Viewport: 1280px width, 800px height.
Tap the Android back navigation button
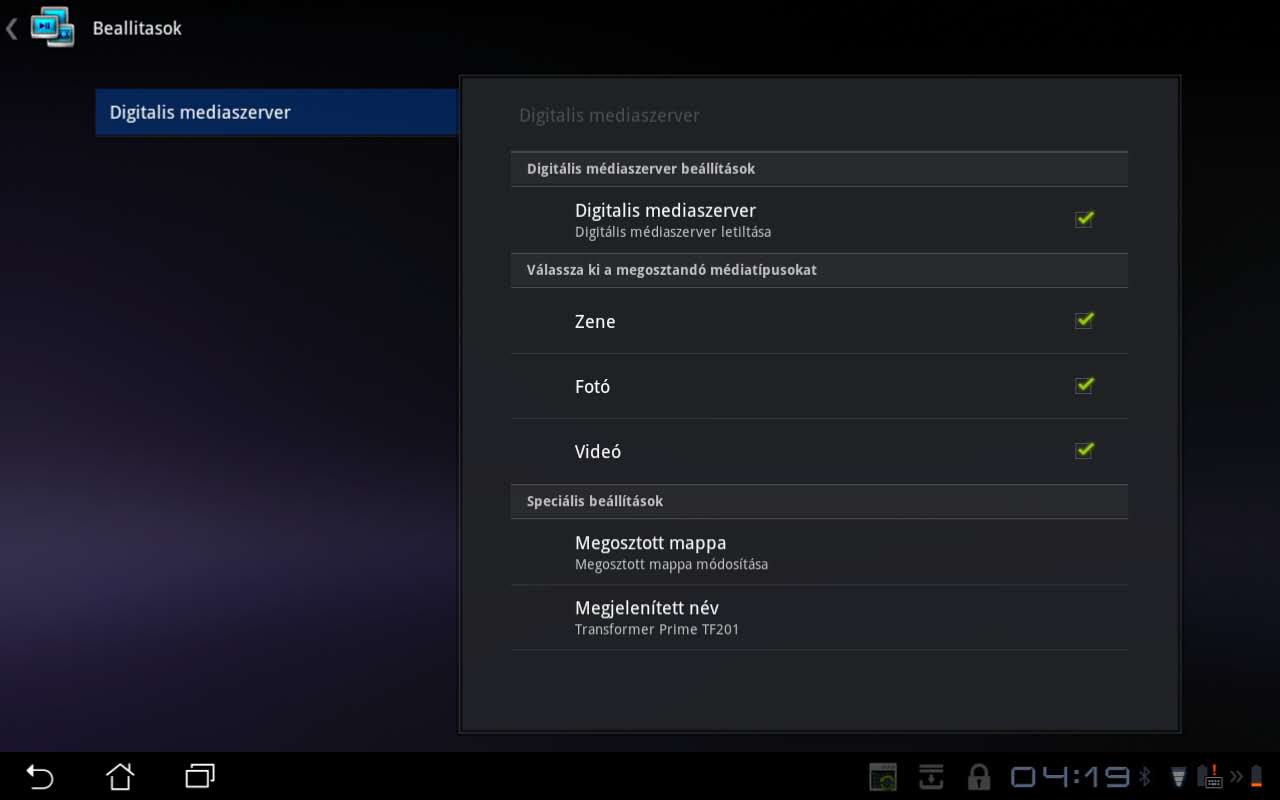coord(40,776)
